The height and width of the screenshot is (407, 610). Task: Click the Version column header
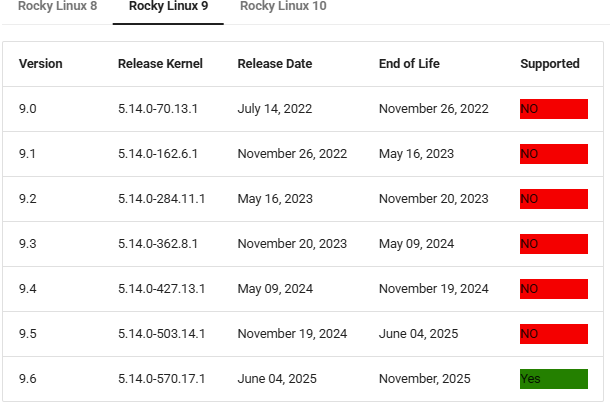[x=40, y=64]
